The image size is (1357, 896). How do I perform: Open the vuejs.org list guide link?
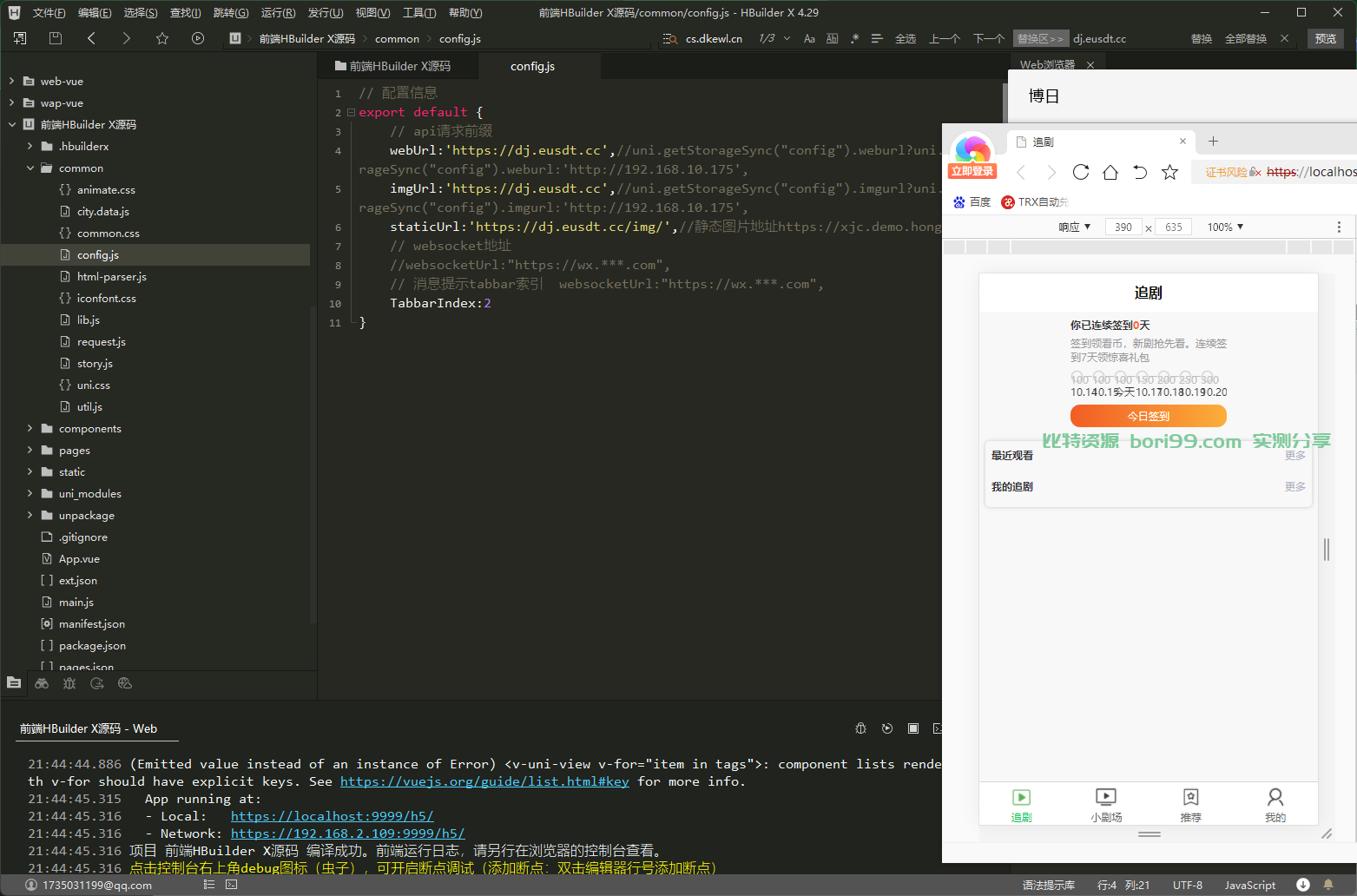[x=484, y=781]
